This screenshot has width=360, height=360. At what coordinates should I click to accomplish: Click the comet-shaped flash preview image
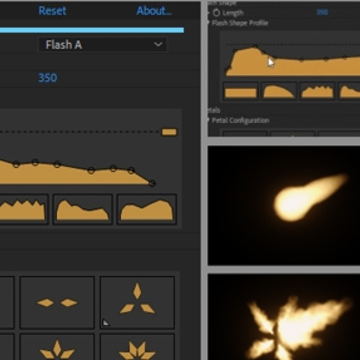[x=284, y=206]
